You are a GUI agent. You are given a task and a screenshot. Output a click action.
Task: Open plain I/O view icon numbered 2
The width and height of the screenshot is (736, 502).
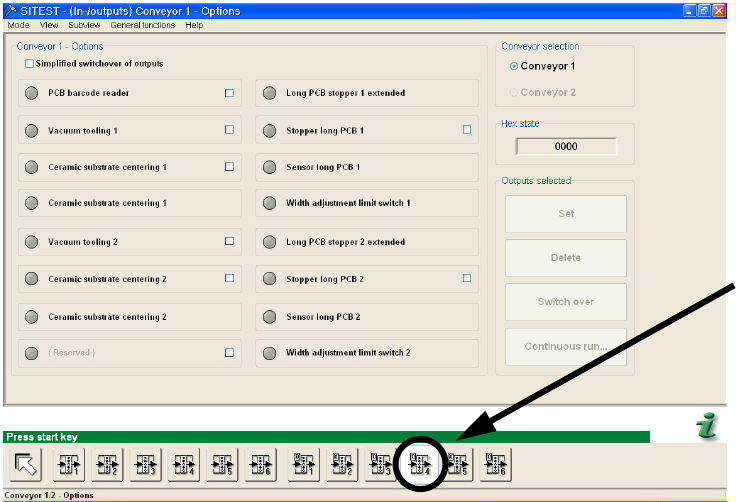coord(107,464)
